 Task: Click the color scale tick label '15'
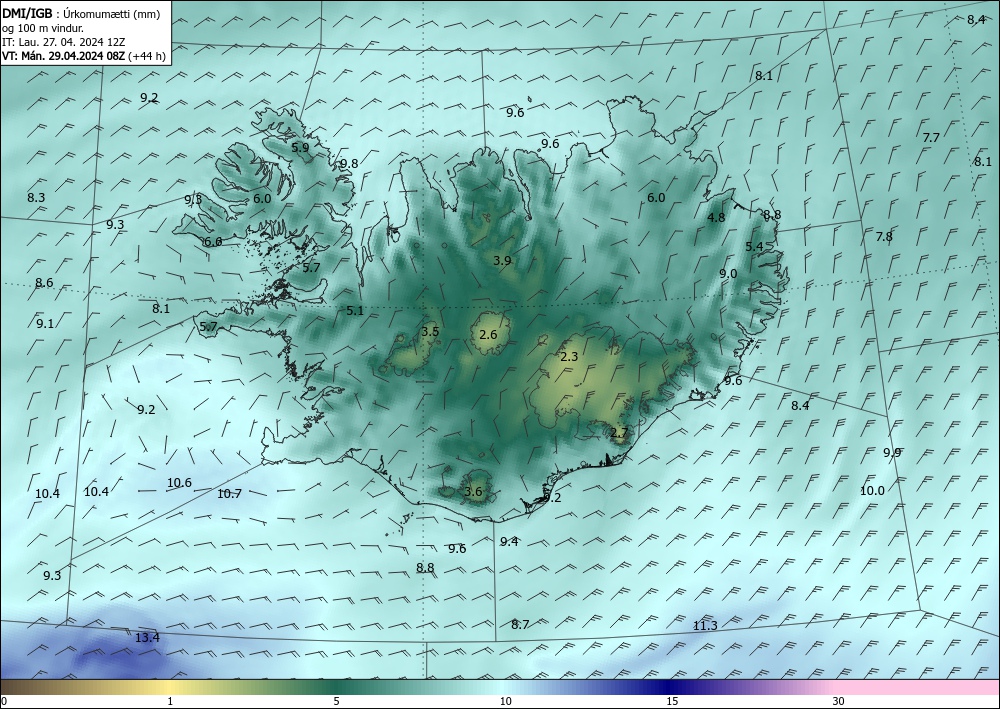tap(672, 701)
